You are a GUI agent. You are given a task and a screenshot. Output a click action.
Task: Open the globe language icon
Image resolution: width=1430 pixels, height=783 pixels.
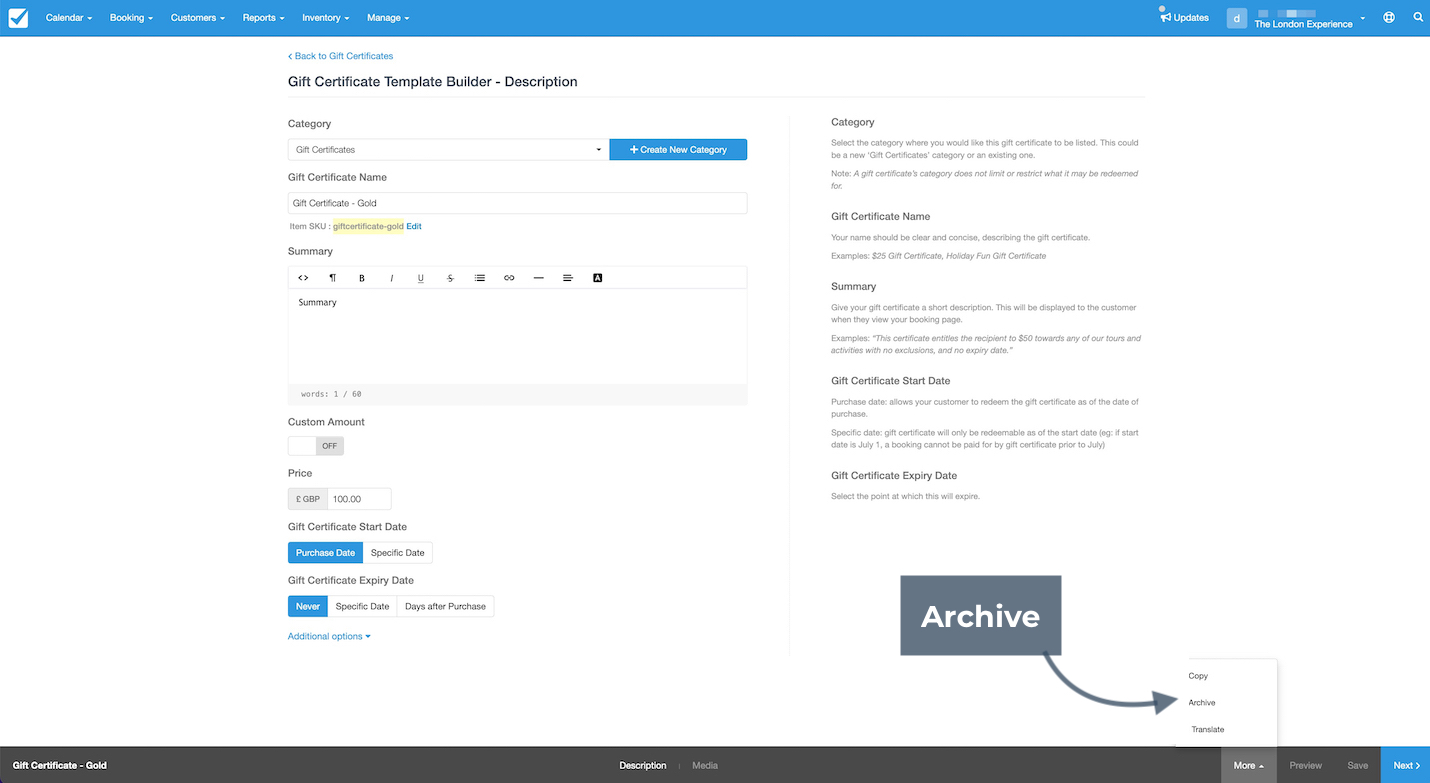tap(1389, 18)
